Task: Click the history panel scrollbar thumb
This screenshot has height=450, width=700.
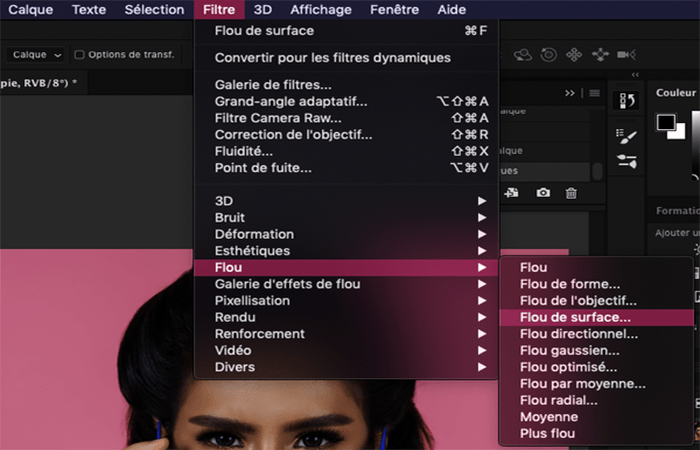Action: 597,171
